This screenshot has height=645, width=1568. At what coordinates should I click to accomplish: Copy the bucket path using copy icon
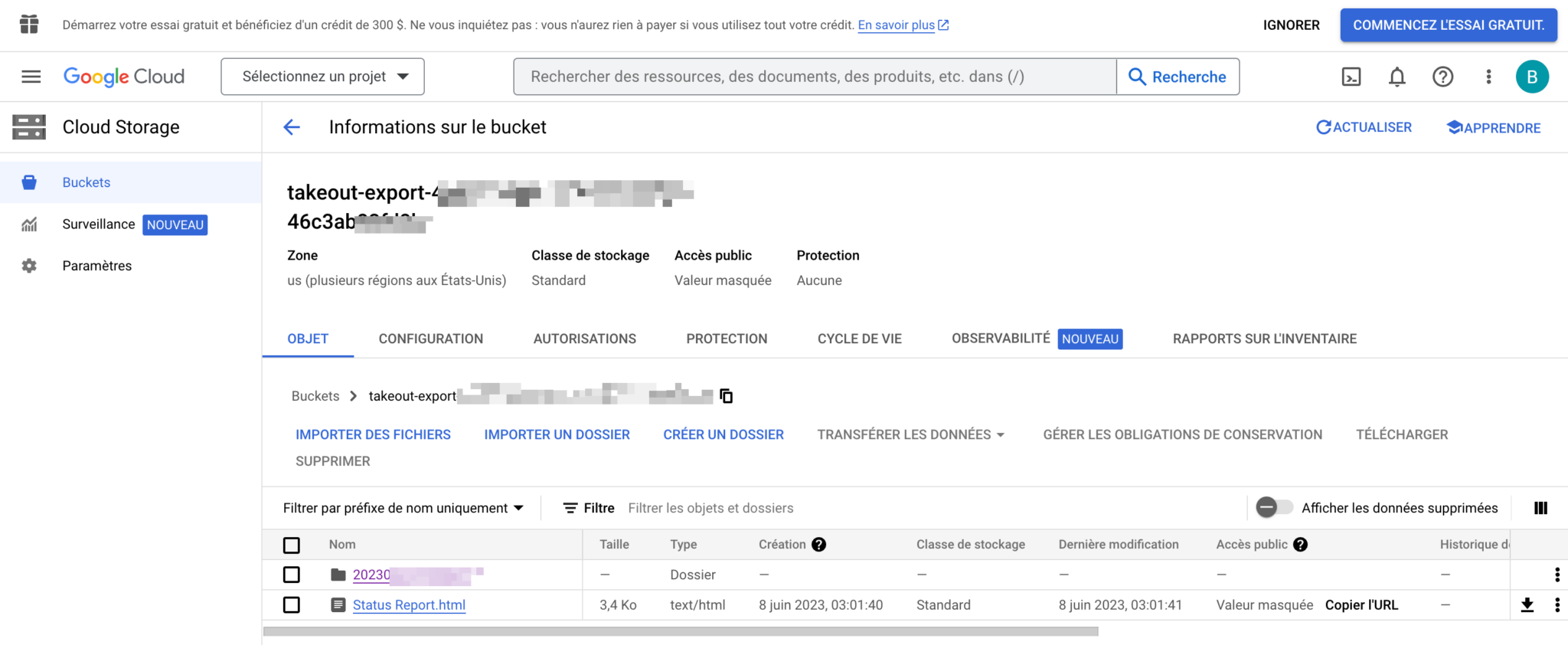725,395
